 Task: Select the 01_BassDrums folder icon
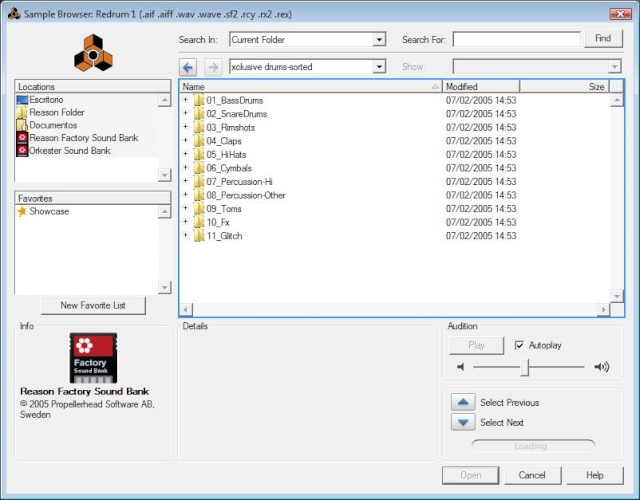pyautogui.click(x=199, y=100)
